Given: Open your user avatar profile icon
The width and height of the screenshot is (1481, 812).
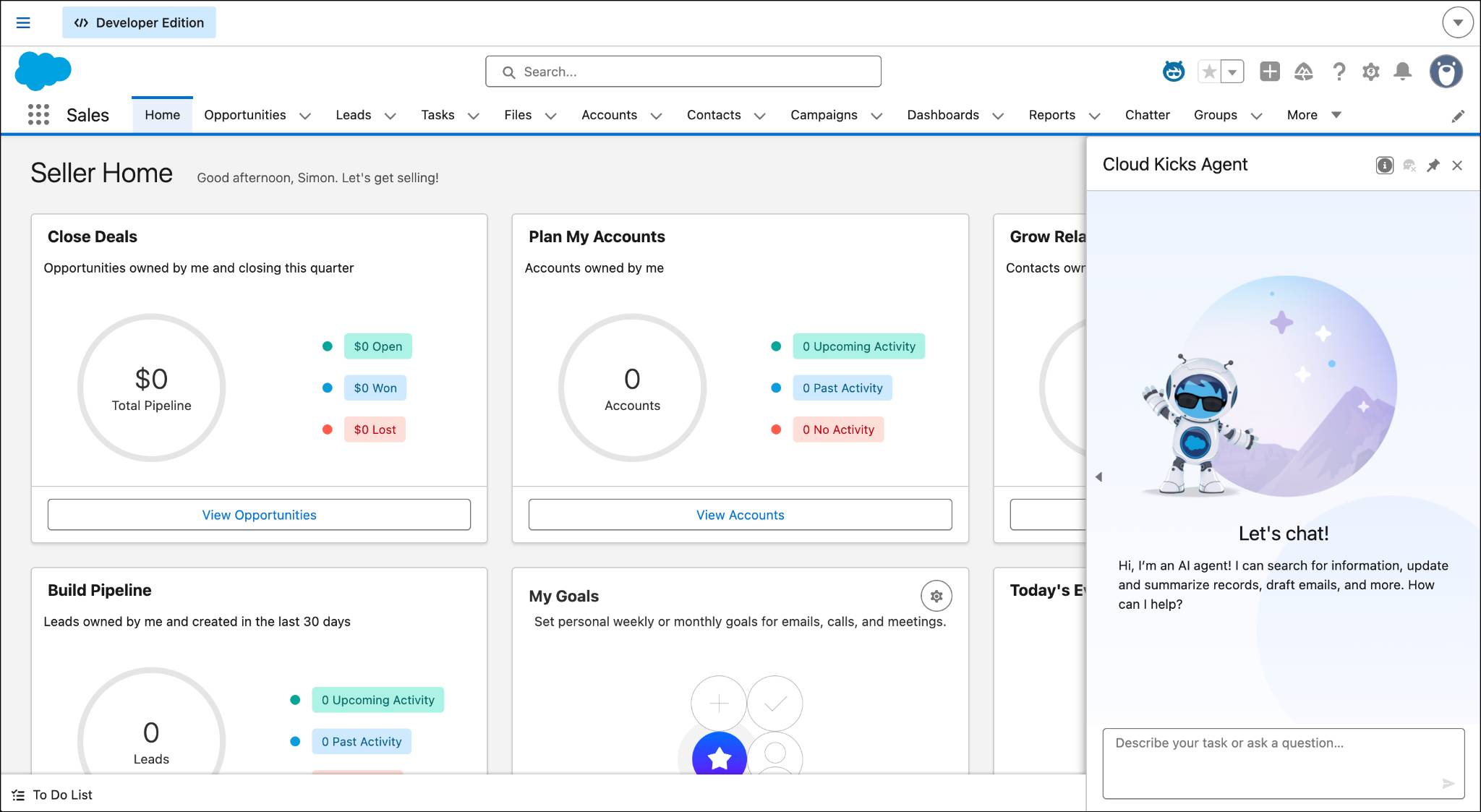Looking at the screenshot, I should tap(1446, 72).
